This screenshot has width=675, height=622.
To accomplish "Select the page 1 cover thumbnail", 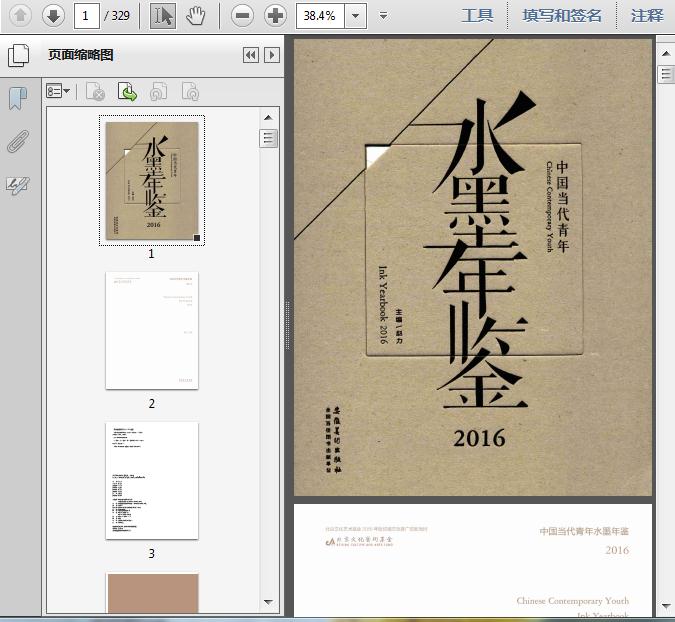I will (x=152, y=181).
